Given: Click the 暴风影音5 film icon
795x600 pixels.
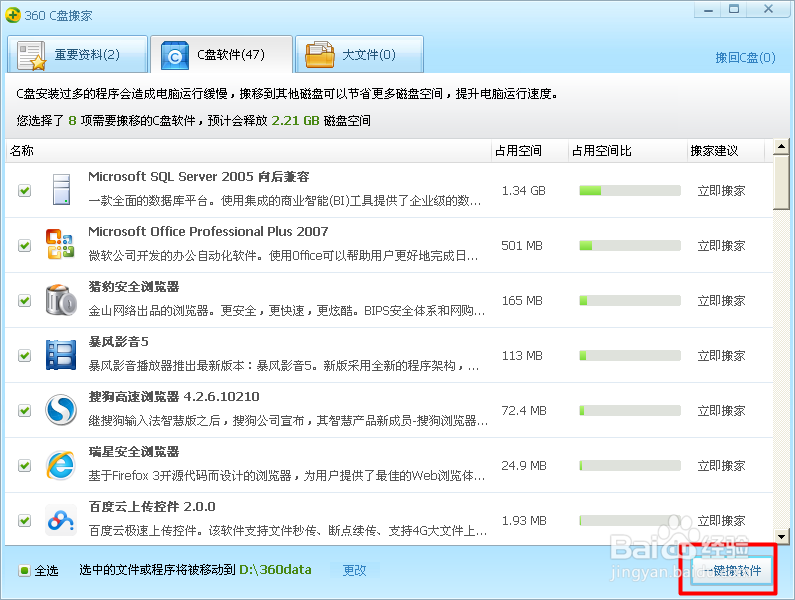Looking at the screenshot, I should click(61, 355).
